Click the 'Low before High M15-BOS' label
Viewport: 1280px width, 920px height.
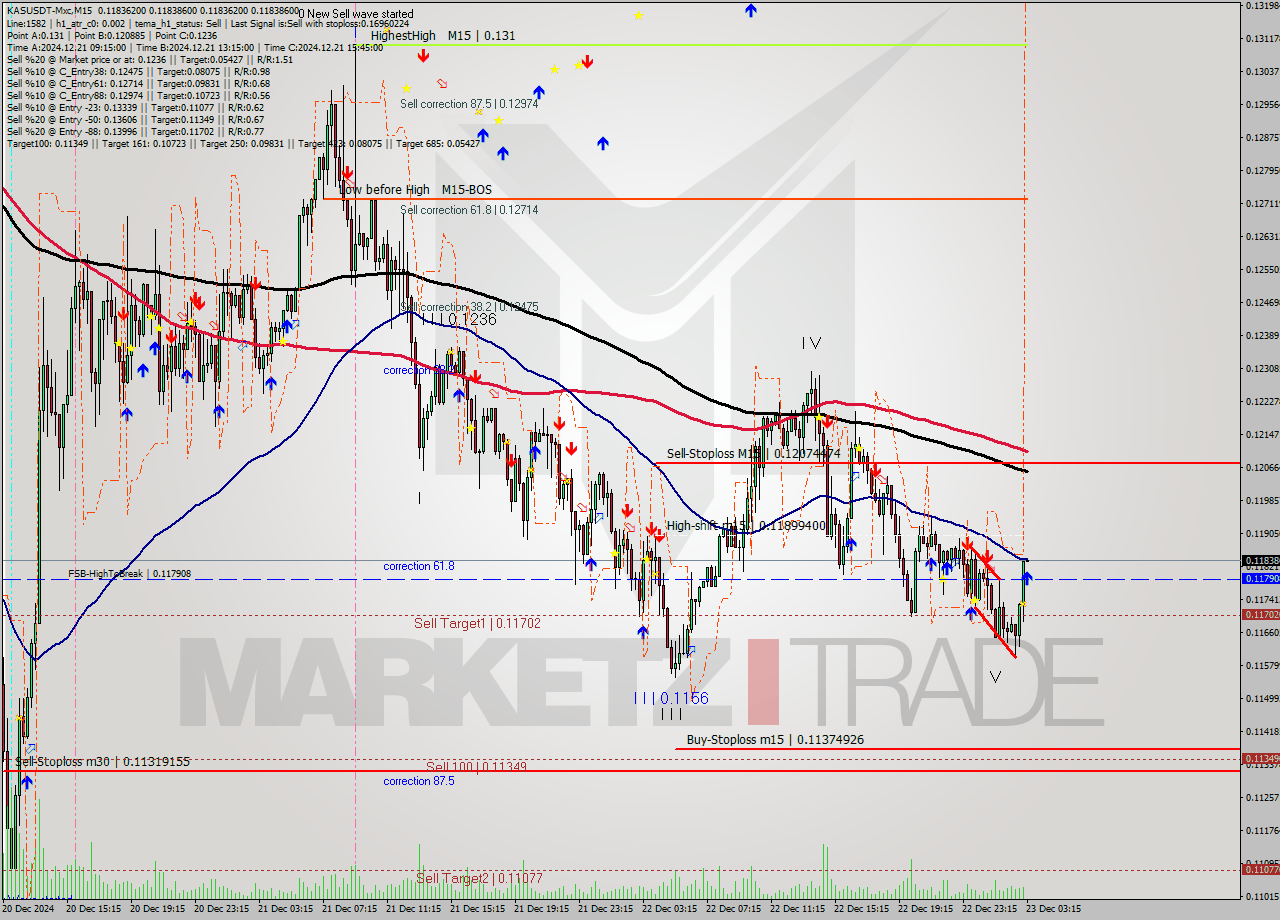tap(415, 189)
